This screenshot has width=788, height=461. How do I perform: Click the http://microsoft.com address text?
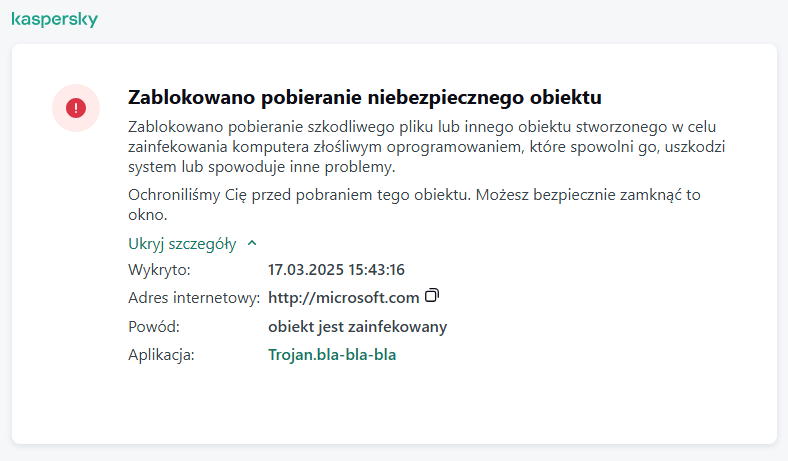(x=343, y=297)
